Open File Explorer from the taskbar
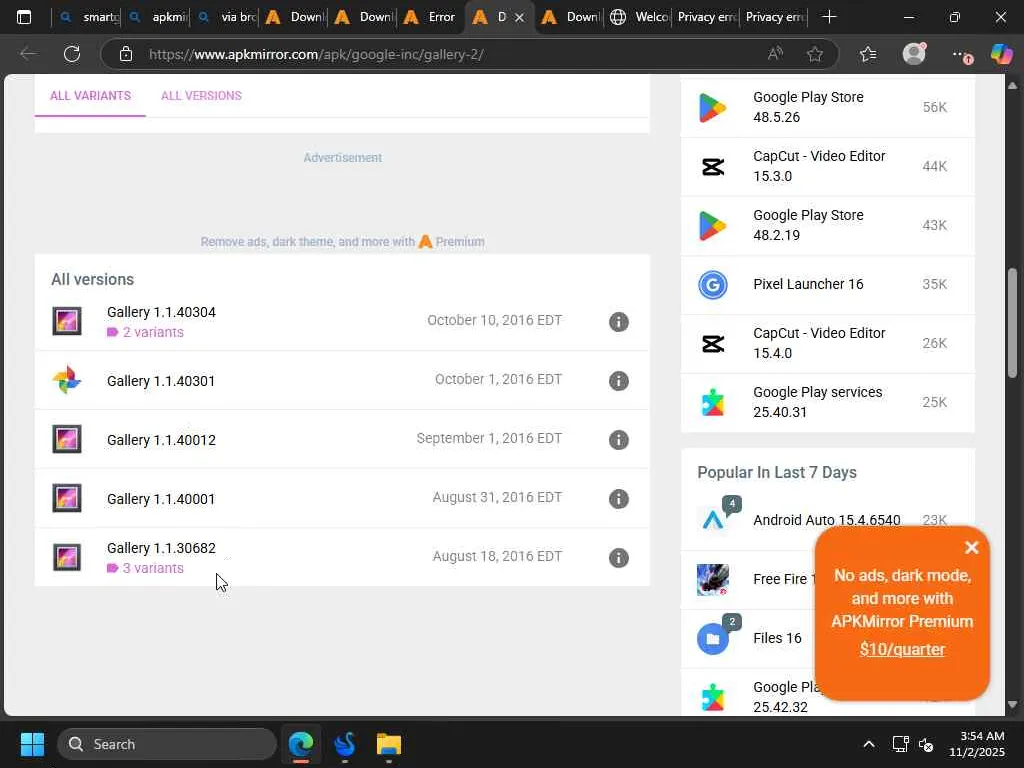1024x768 pixels. 389,744
